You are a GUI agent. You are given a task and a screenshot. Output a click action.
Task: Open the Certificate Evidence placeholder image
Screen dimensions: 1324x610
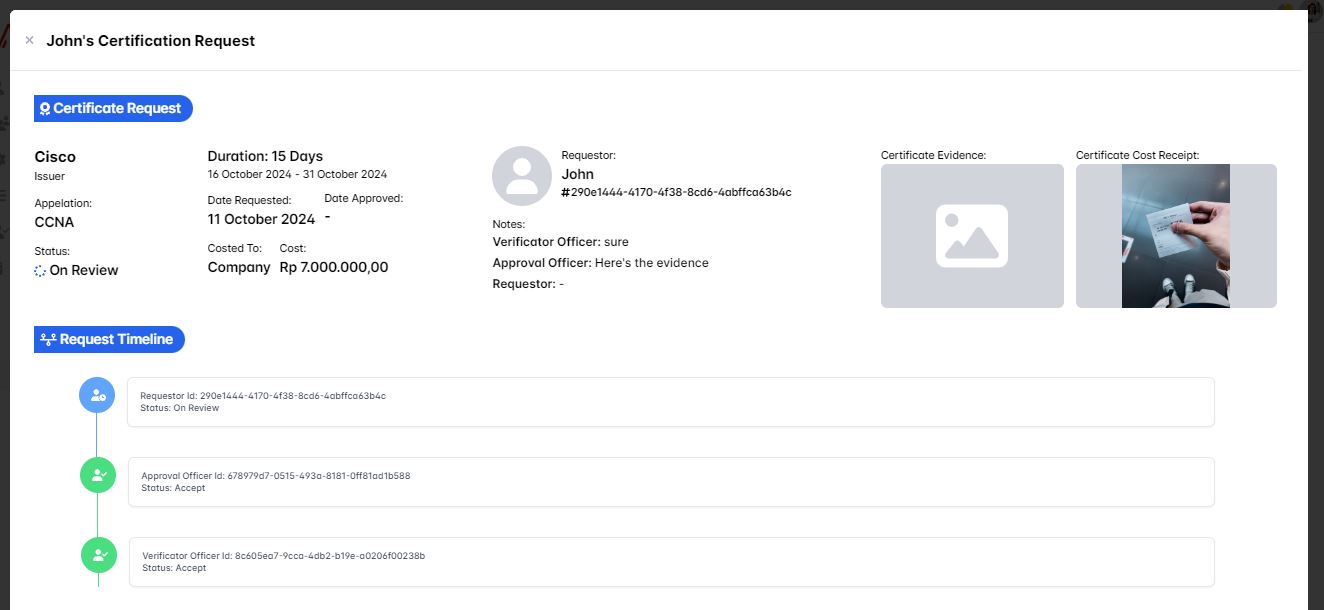point(971,236)
